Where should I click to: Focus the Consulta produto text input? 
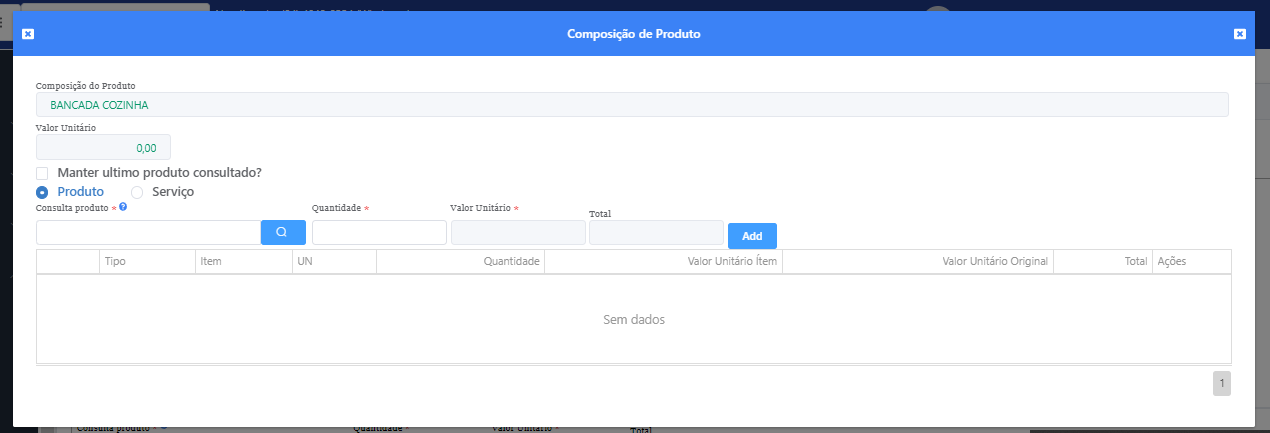[148, 232]
